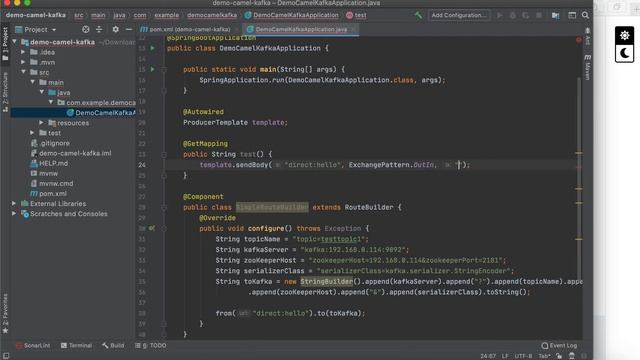Open HELP.md file
Viewport: 640px width, 360px height.
(49, 163)
